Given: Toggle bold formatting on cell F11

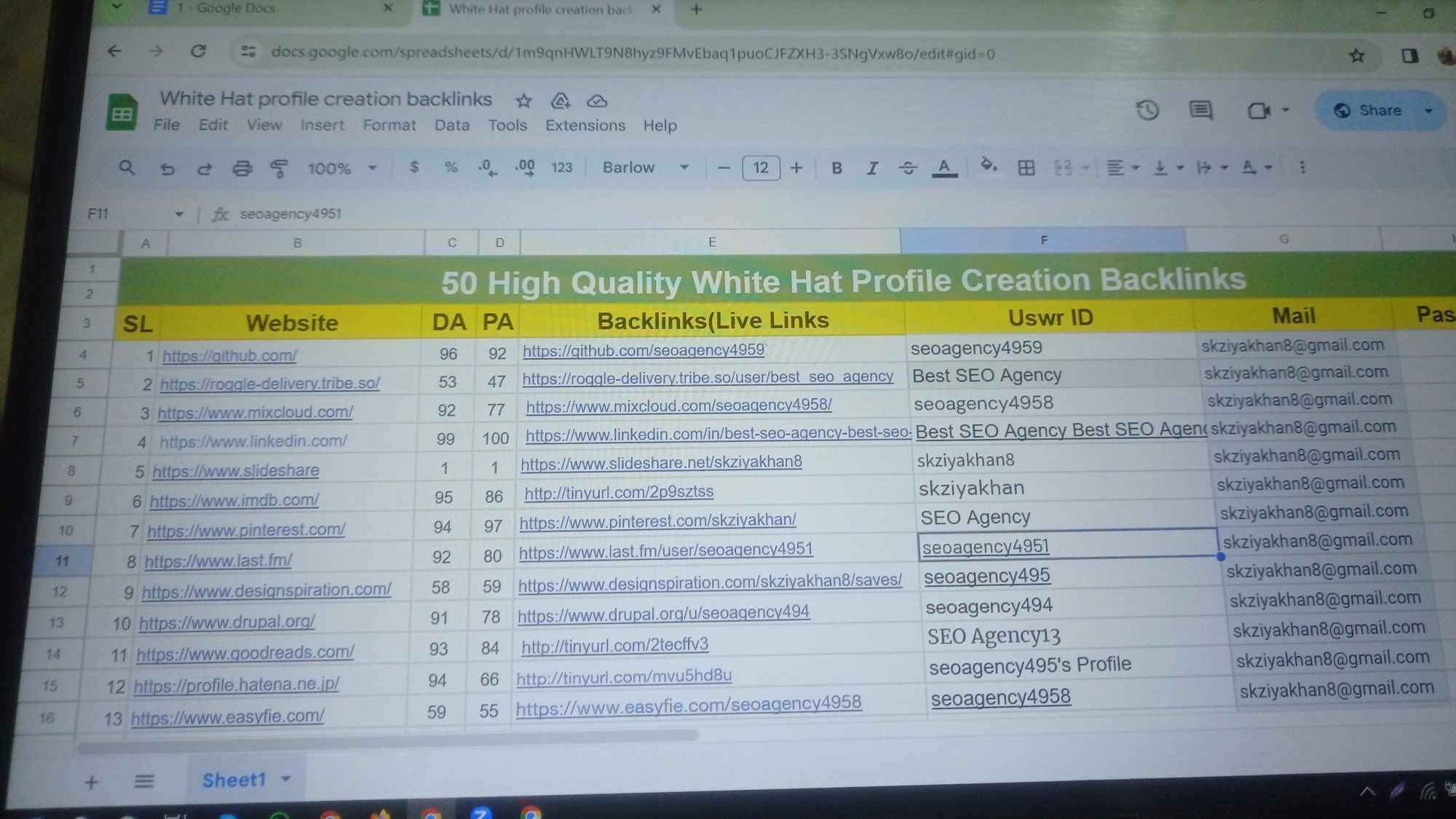Looking at the screenshot, I should click(x=836, y=168).
